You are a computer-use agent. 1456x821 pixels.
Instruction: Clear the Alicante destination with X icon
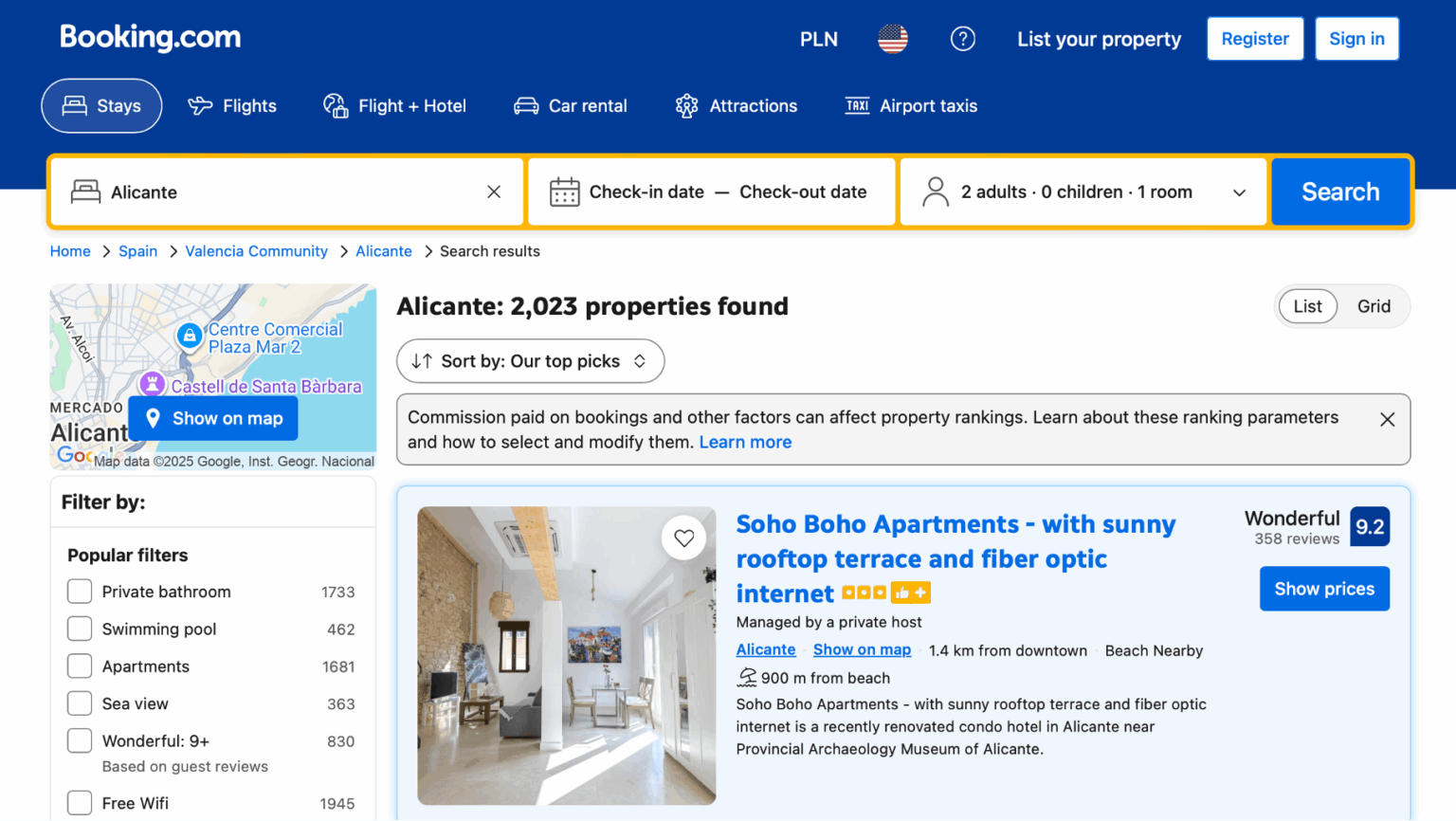pos(494,192)
